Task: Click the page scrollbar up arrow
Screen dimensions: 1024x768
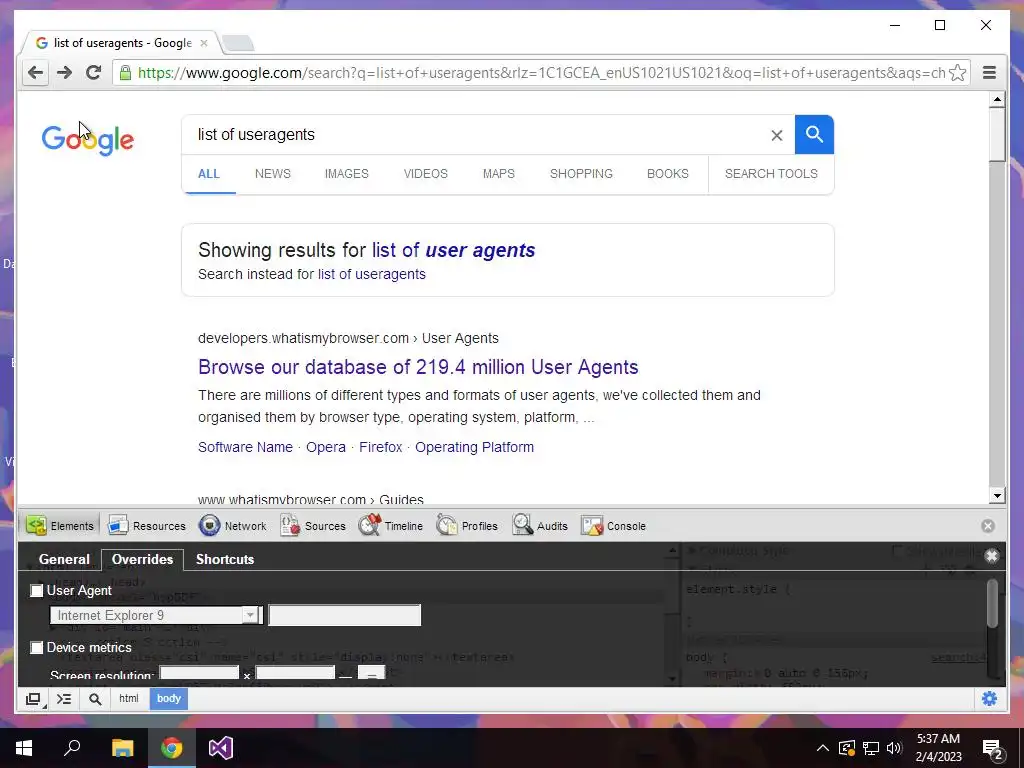Action: [997, 100]
